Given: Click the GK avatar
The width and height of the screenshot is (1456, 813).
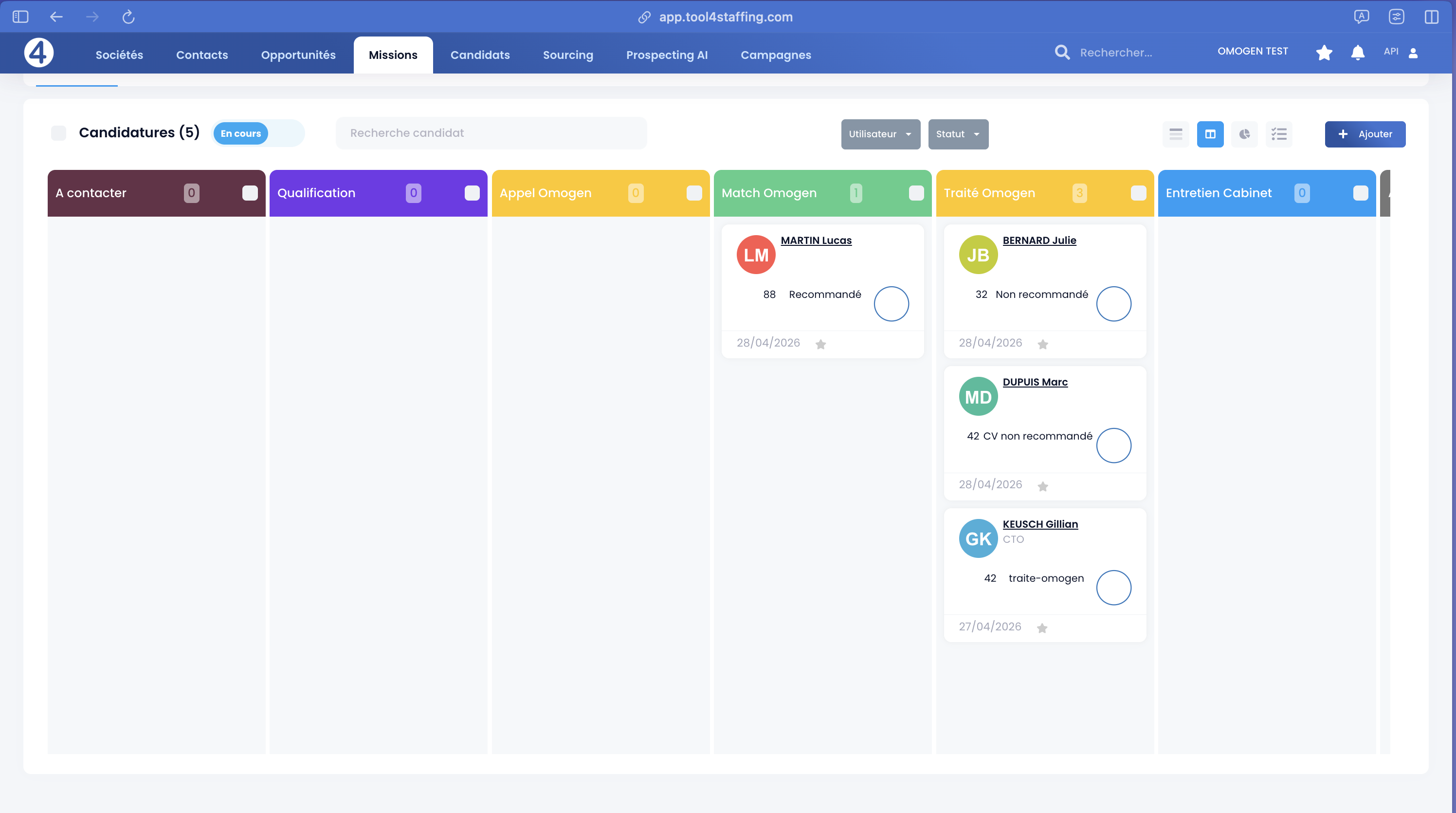Looking at the screenshot, I should [979, 539].
